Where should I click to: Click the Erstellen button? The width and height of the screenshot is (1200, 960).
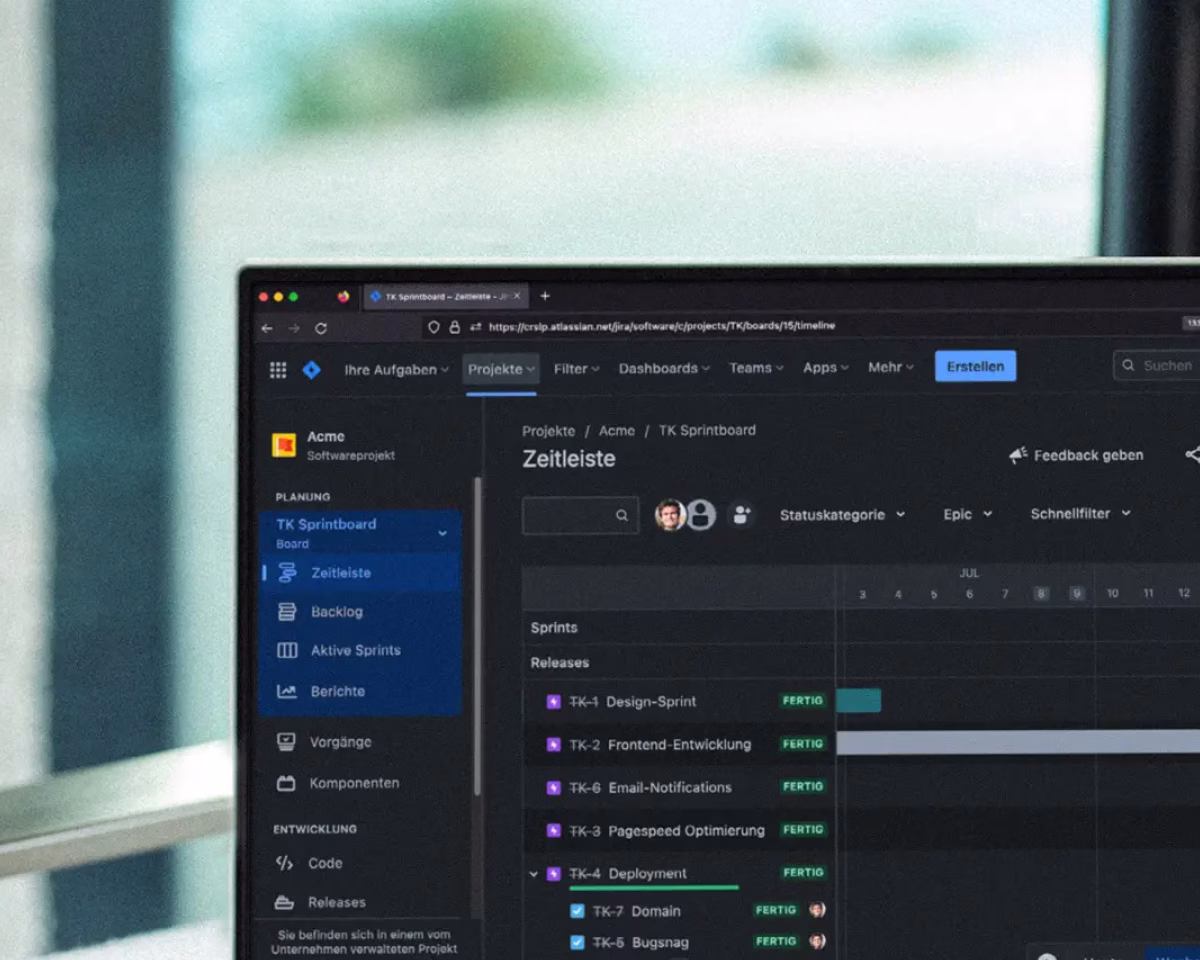click(x=975, y=366)
